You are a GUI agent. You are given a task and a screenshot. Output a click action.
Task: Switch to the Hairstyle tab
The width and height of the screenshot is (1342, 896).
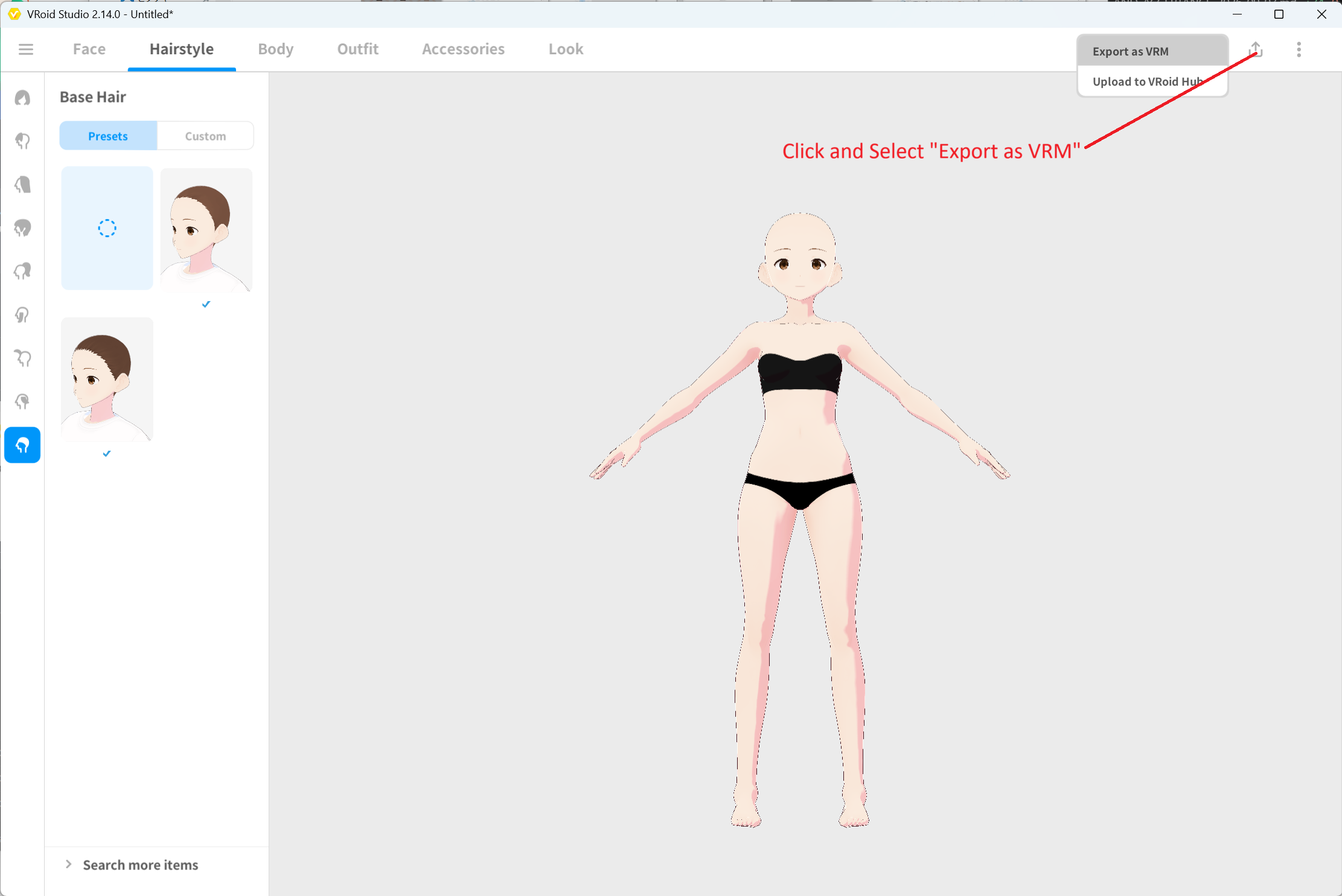(x=182, y=49)
